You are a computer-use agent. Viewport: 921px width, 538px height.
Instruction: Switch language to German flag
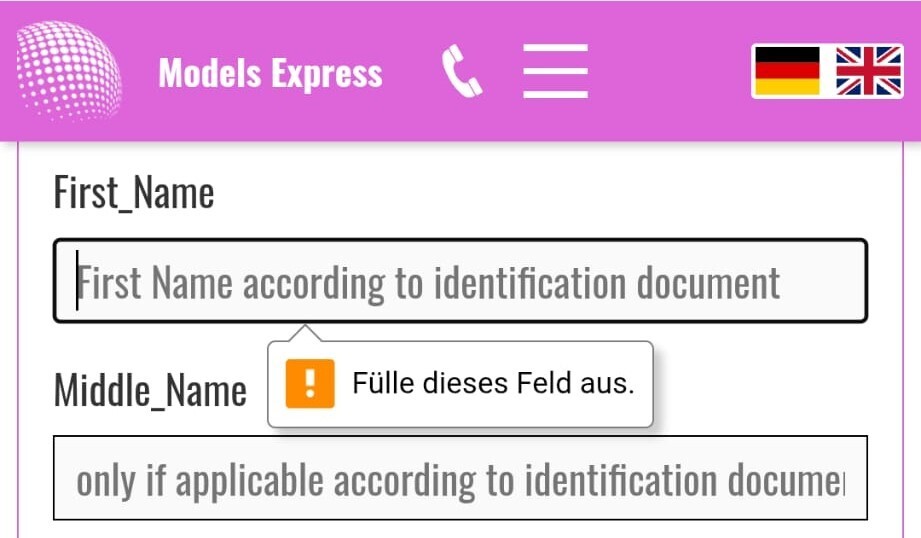pyautogui.click(x=787, y=72)
